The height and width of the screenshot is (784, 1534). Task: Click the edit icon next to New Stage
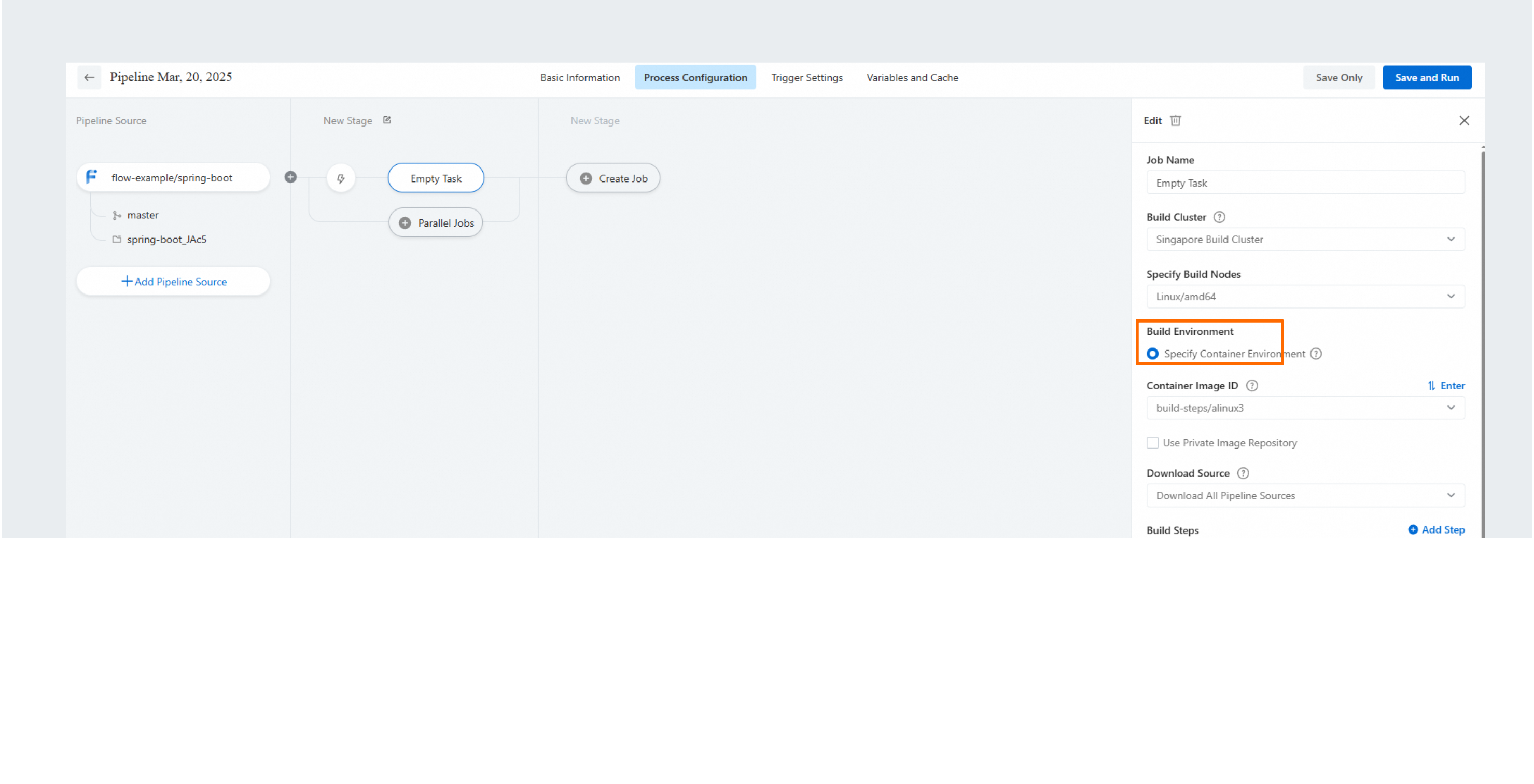pyautogui.click(x=387, y=120)
